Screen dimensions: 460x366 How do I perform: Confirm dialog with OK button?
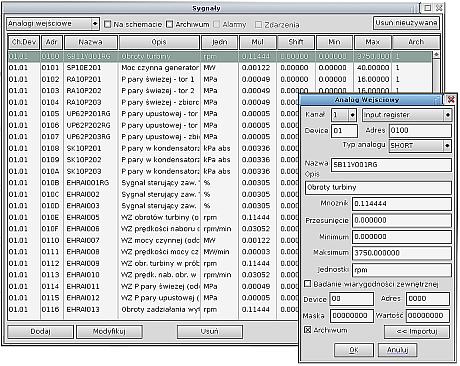click(354, 350)
